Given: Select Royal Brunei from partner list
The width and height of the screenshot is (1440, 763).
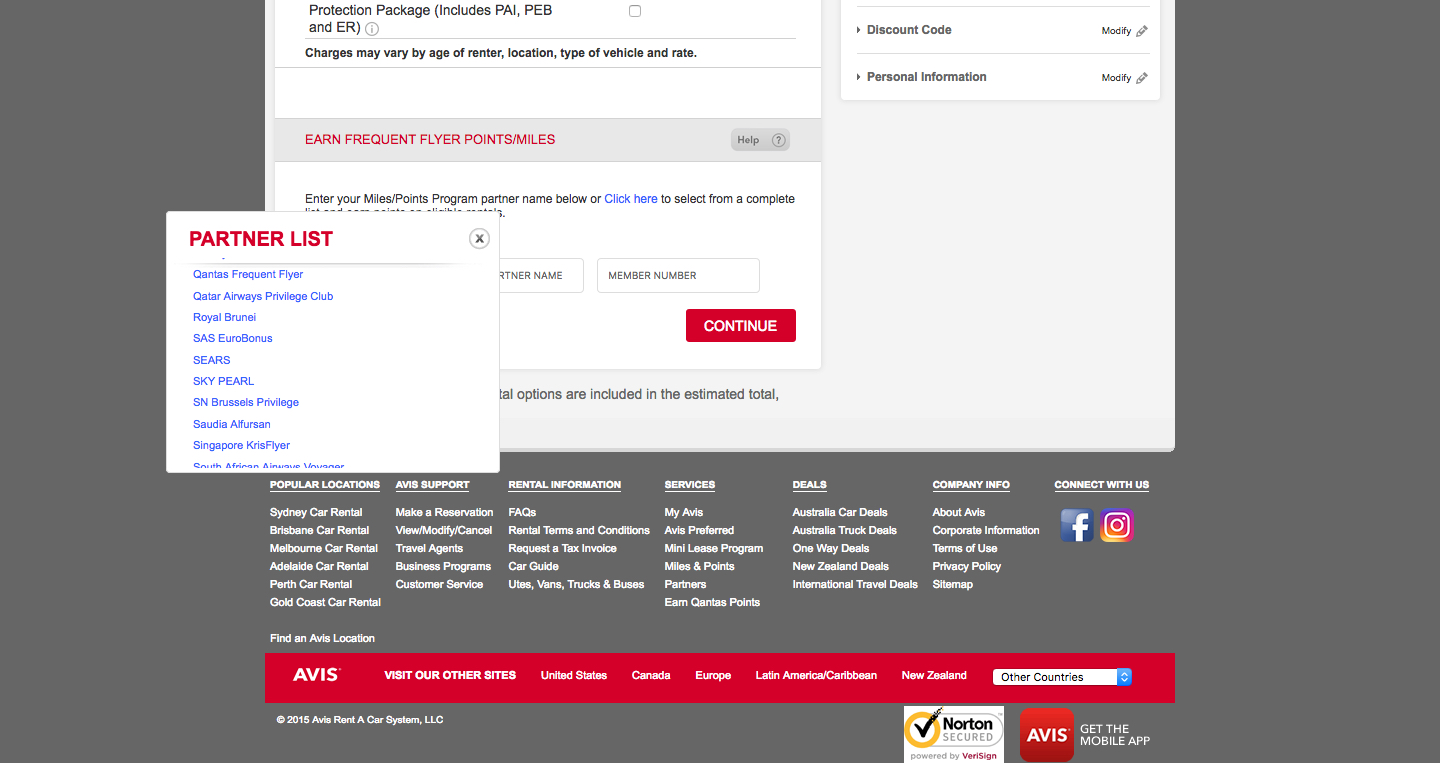Looking at the screenshot, I should point(225,317).
